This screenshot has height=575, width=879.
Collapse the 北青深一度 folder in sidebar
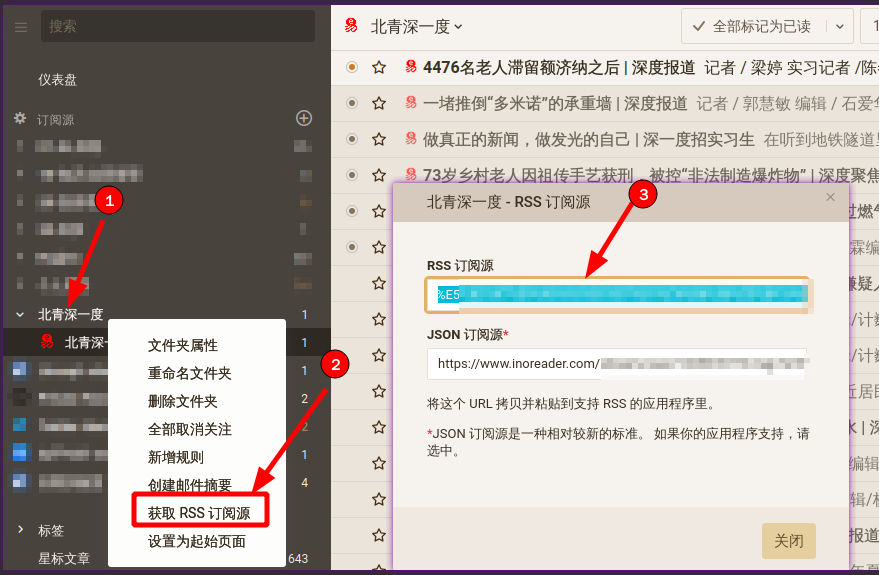point(20,315)
